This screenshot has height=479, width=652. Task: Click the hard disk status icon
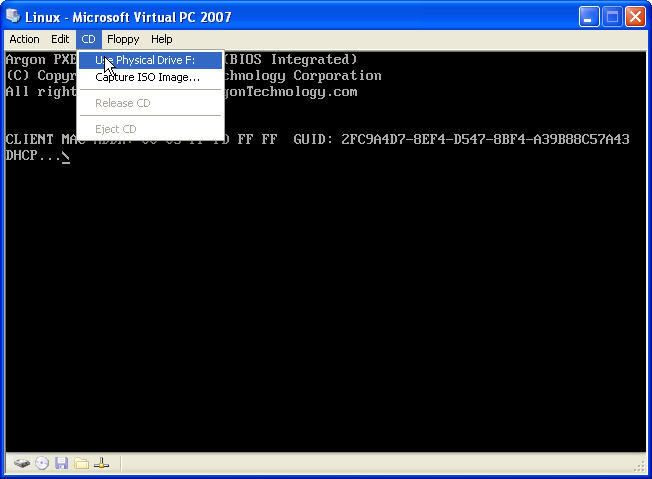(22, 463)
